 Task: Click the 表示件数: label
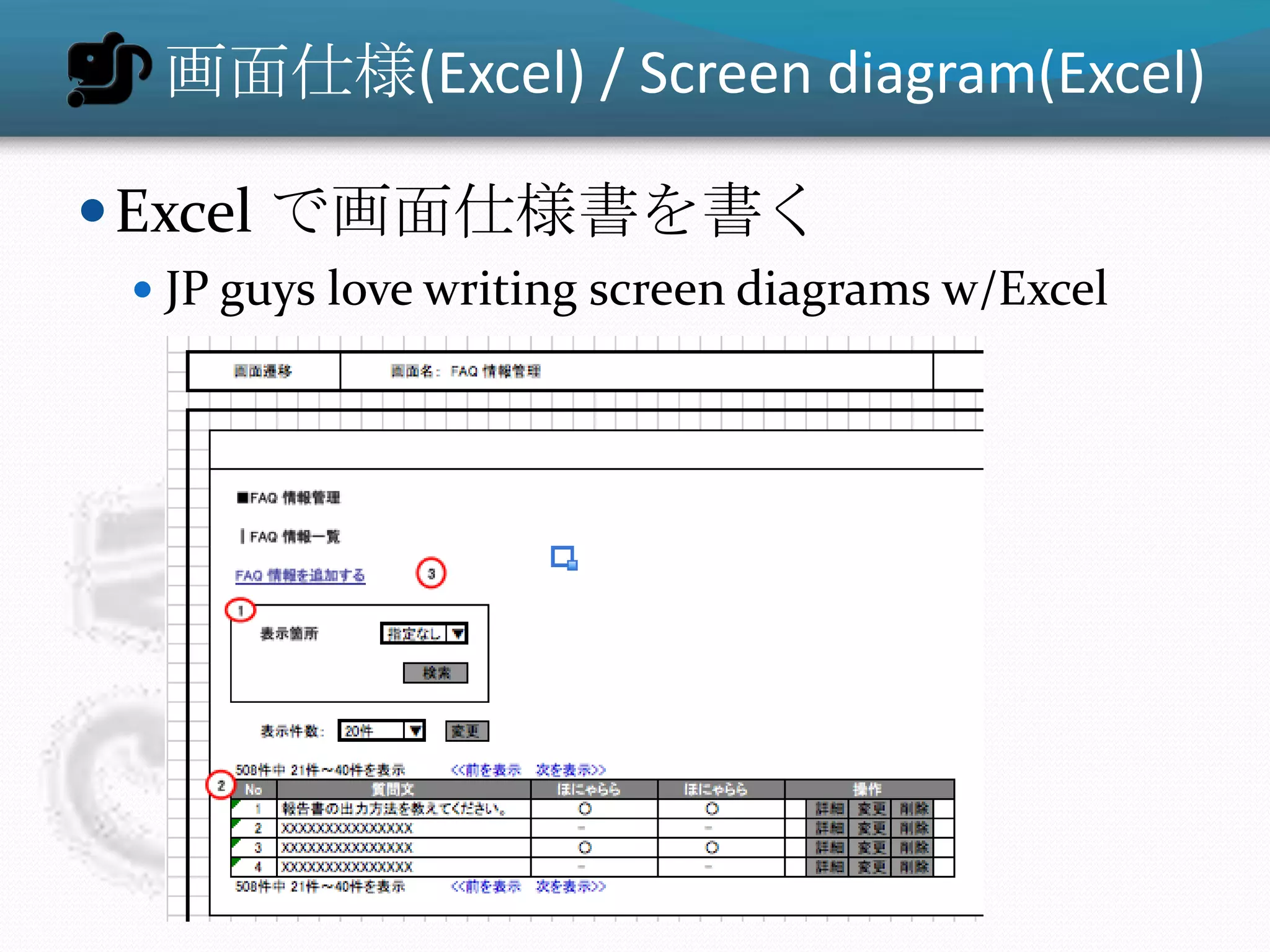point(292,731)
